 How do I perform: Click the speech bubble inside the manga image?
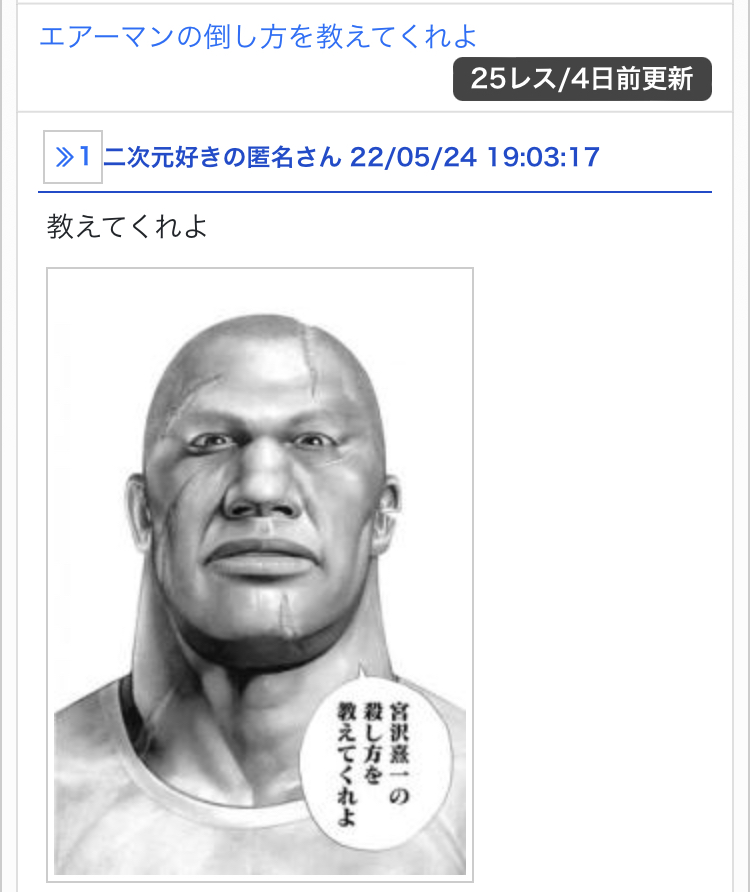(374, 761)
